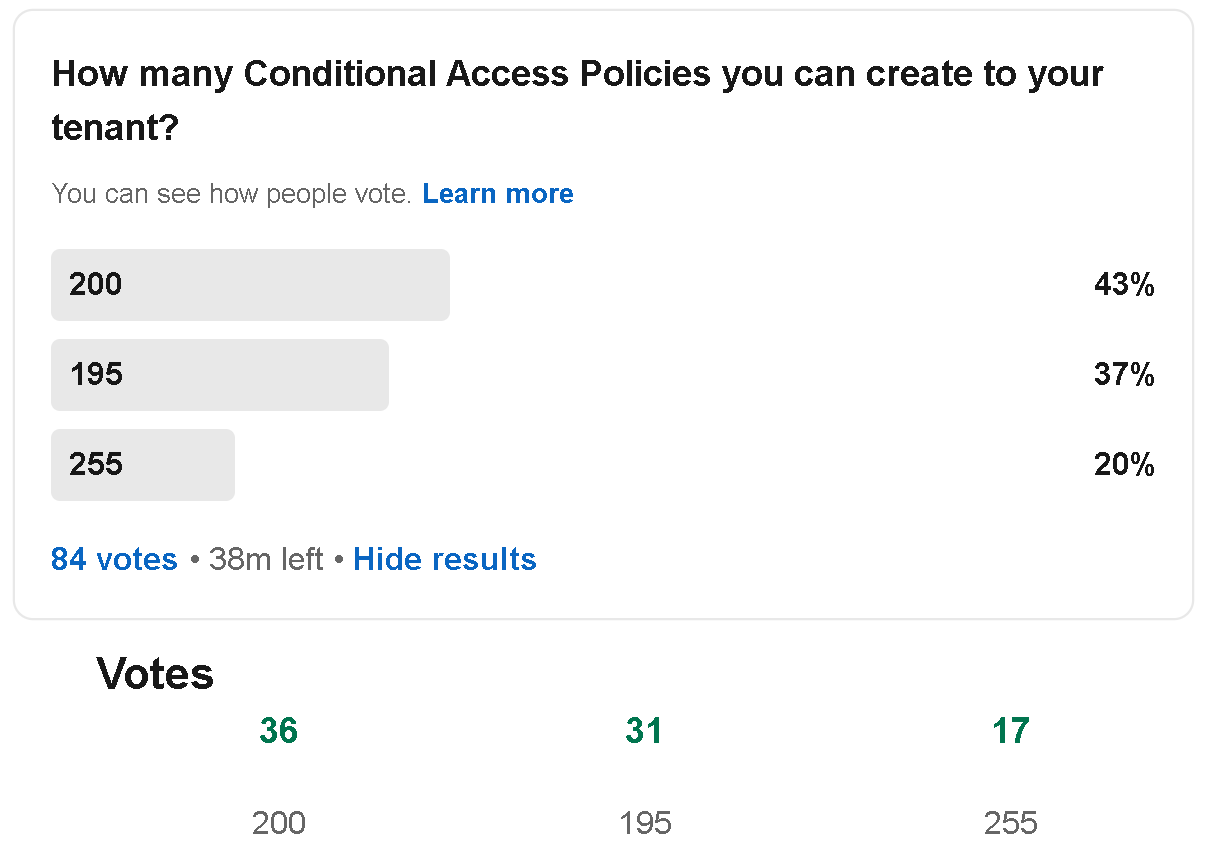Click the Votes section heading

pos(155,674)
